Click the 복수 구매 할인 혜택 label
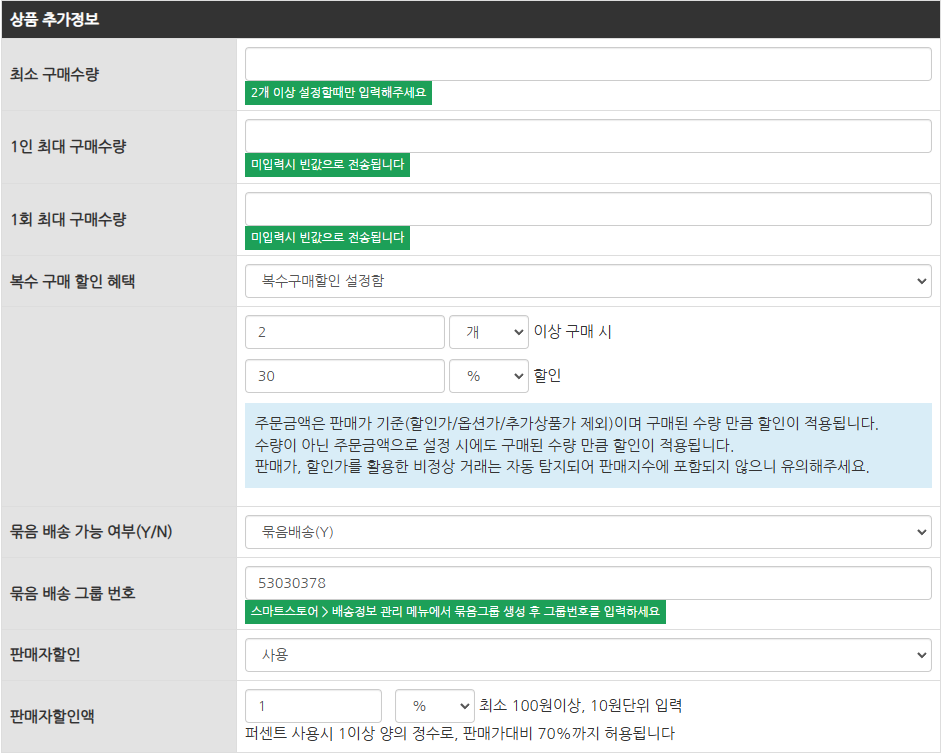This screenshot has width=943, height=756. [73, 282]
